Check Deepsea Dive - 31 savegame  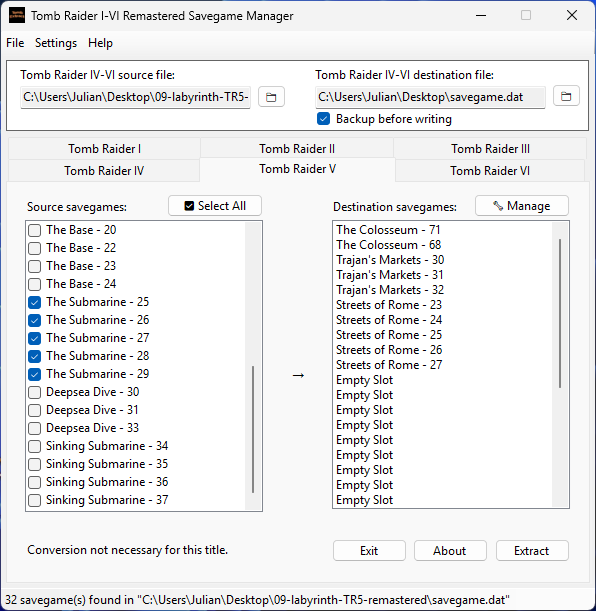pyautogui.click(x=35, y=410)
